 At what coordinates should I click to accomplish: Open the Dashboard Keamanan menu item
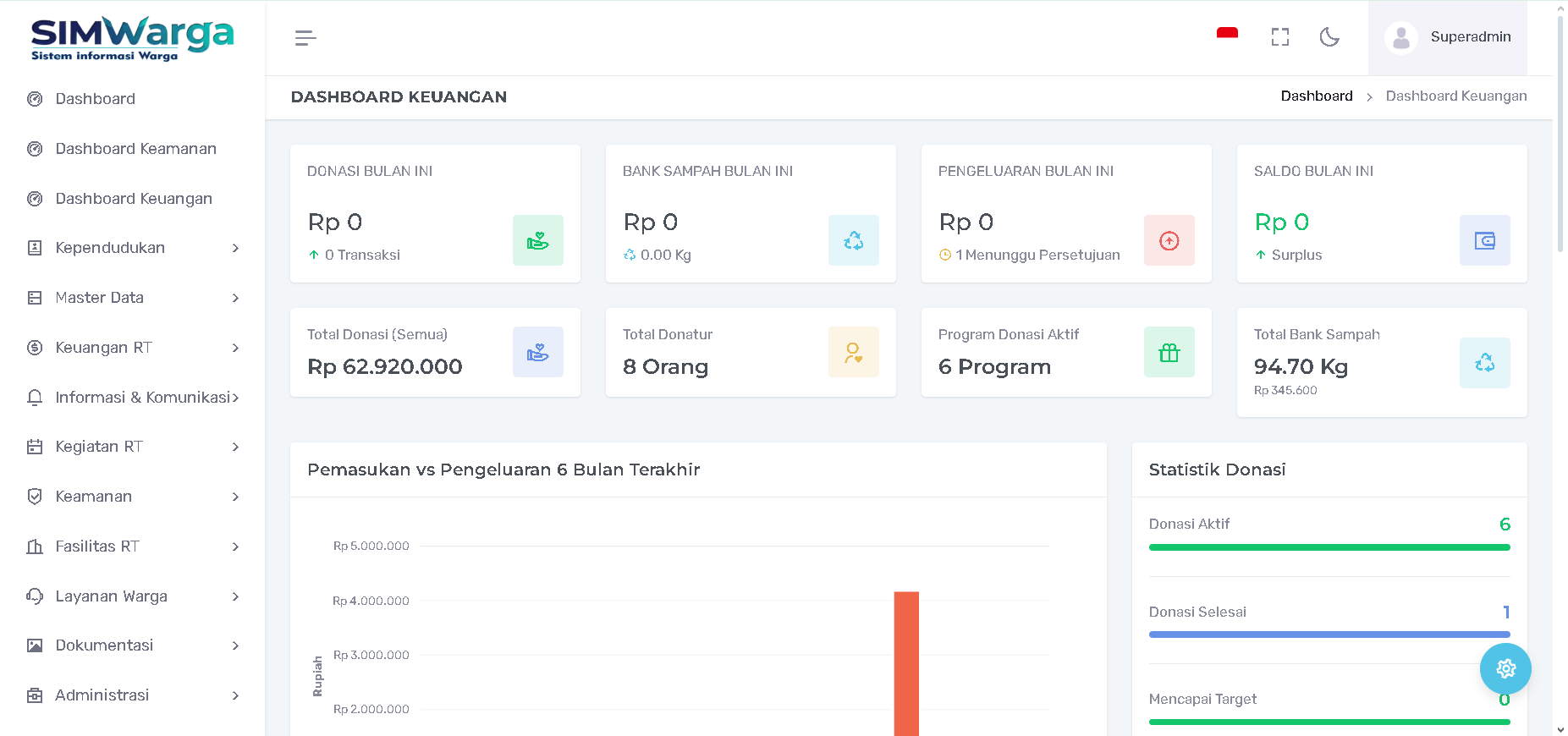[x=133, y=149]
